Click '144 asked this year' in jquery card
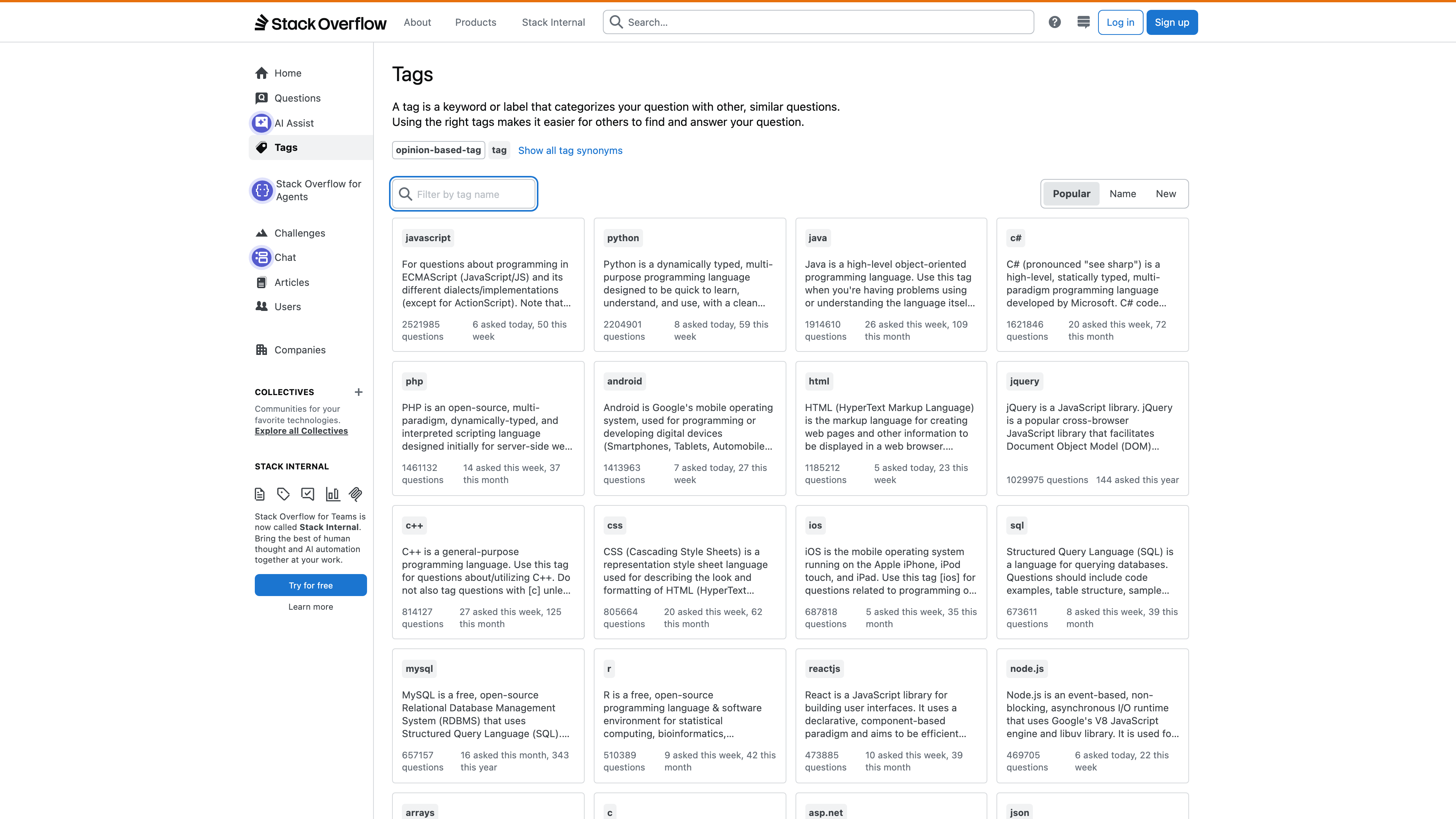The height and width of the screenshot is (819, 1456). pos(1137,480)
